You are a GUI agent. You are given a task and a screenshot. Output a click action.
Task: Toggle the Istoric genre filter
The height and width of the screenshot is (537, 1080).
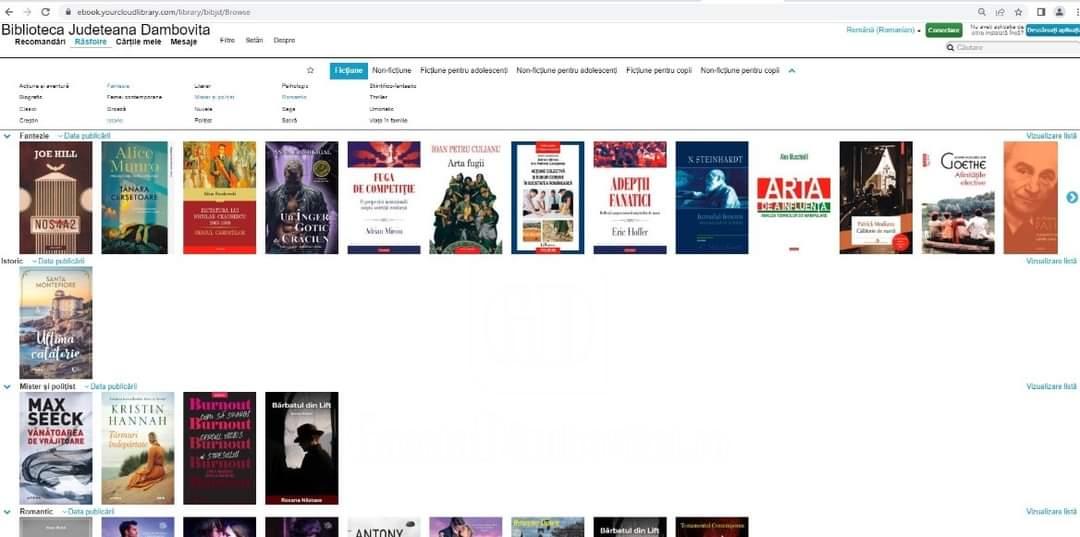point(114,120)
